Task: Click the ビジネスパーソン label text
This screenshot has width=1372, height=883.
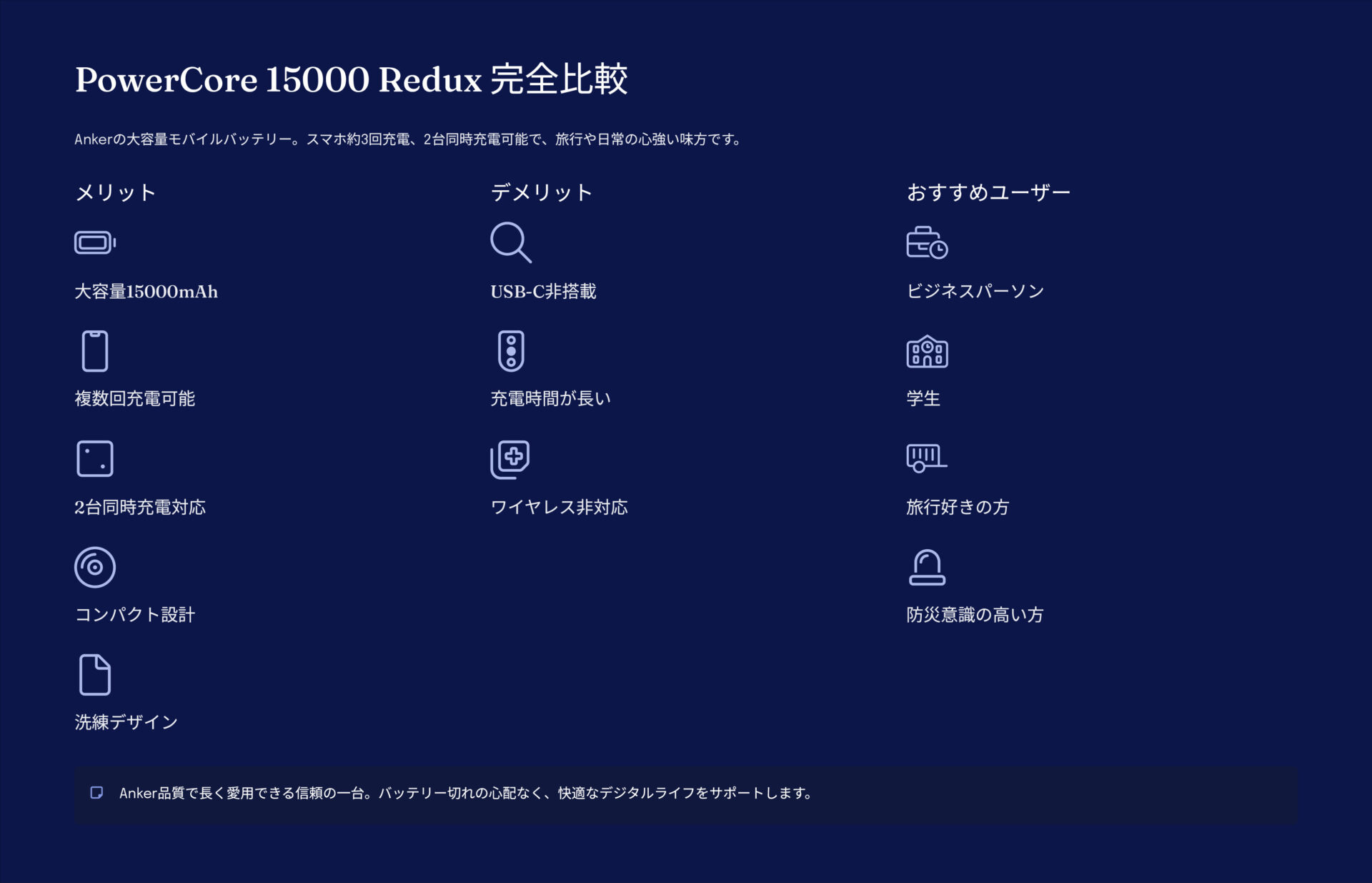Action: (973, 290)
